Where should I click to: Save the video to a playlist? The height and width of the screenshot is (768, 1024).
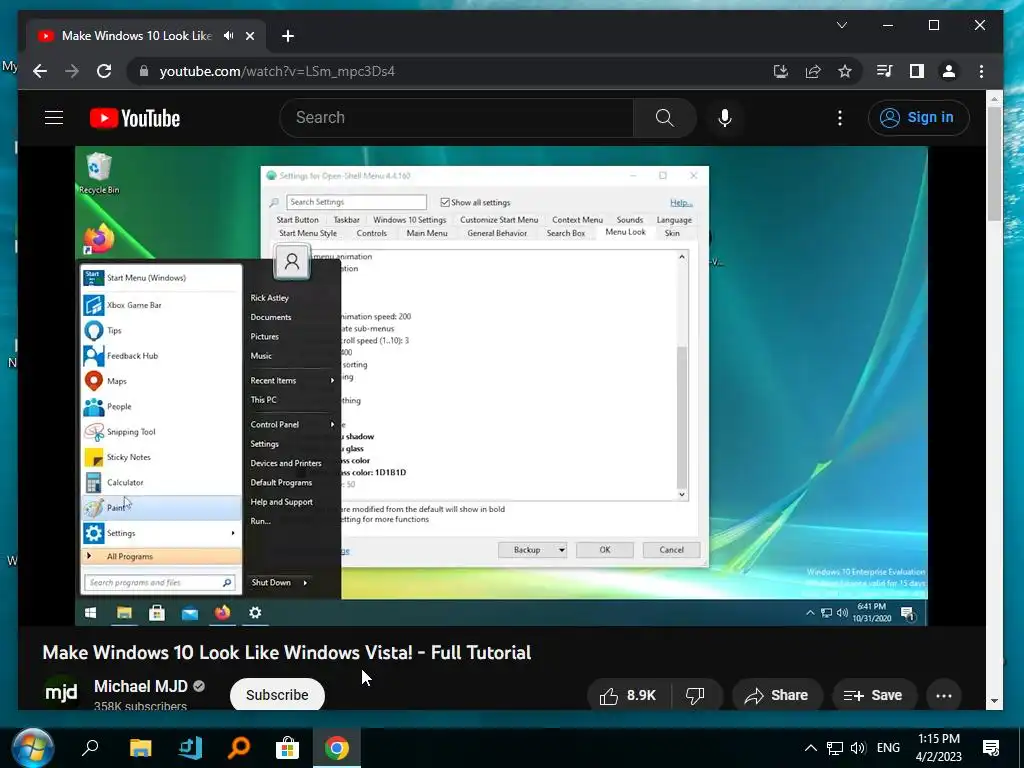(x=872, y=696)
